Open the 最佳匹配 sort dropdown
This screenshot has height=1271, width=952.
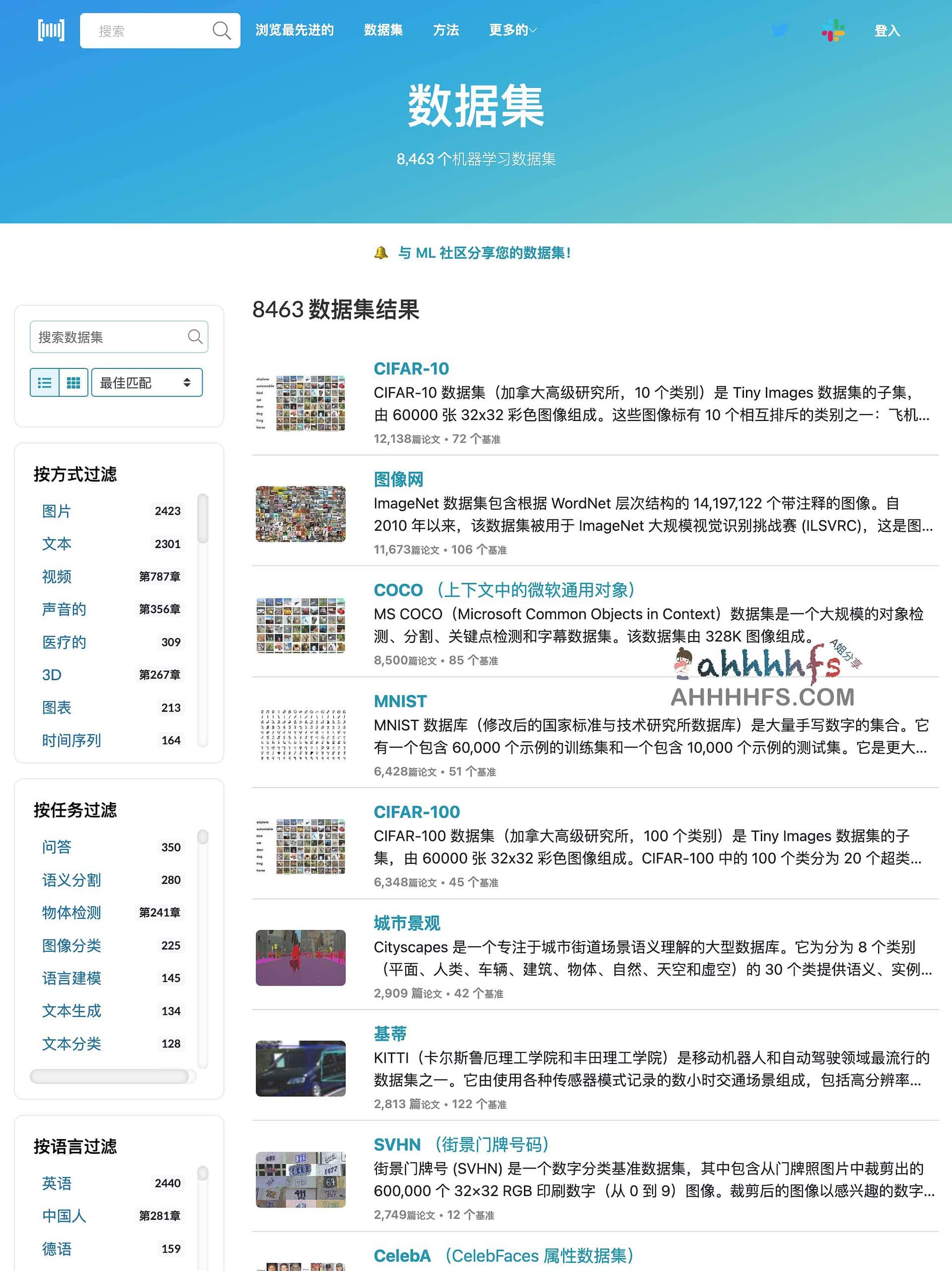click(146, 382)
